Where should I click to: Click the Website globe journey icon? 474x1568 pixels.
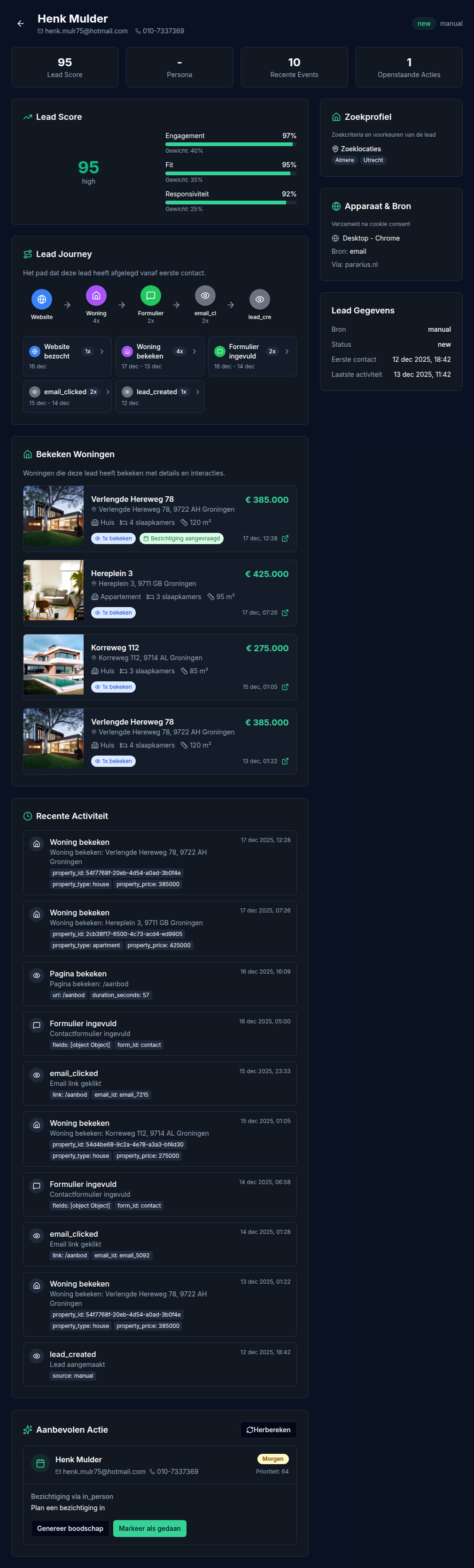[x=41, y=299]
